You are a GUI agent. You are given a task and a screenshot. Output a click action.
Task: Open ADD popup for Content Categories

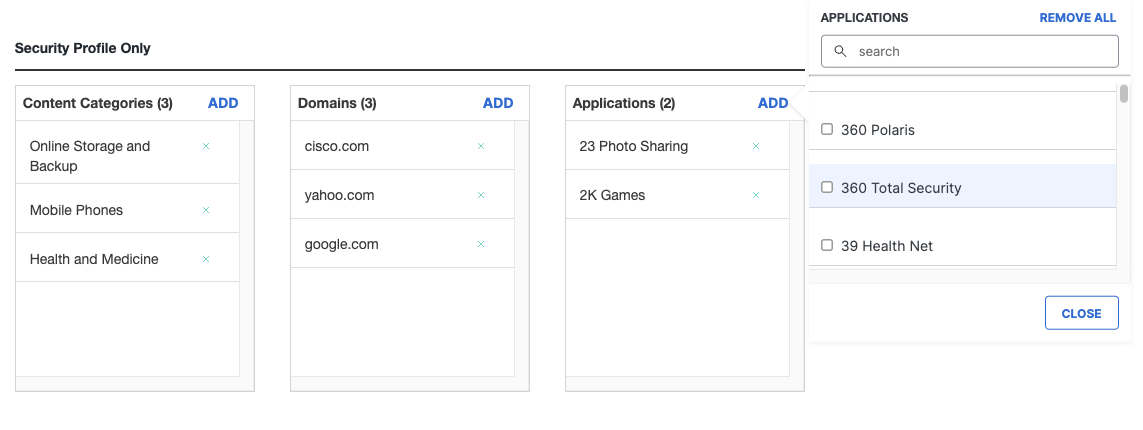click(223, 103)
